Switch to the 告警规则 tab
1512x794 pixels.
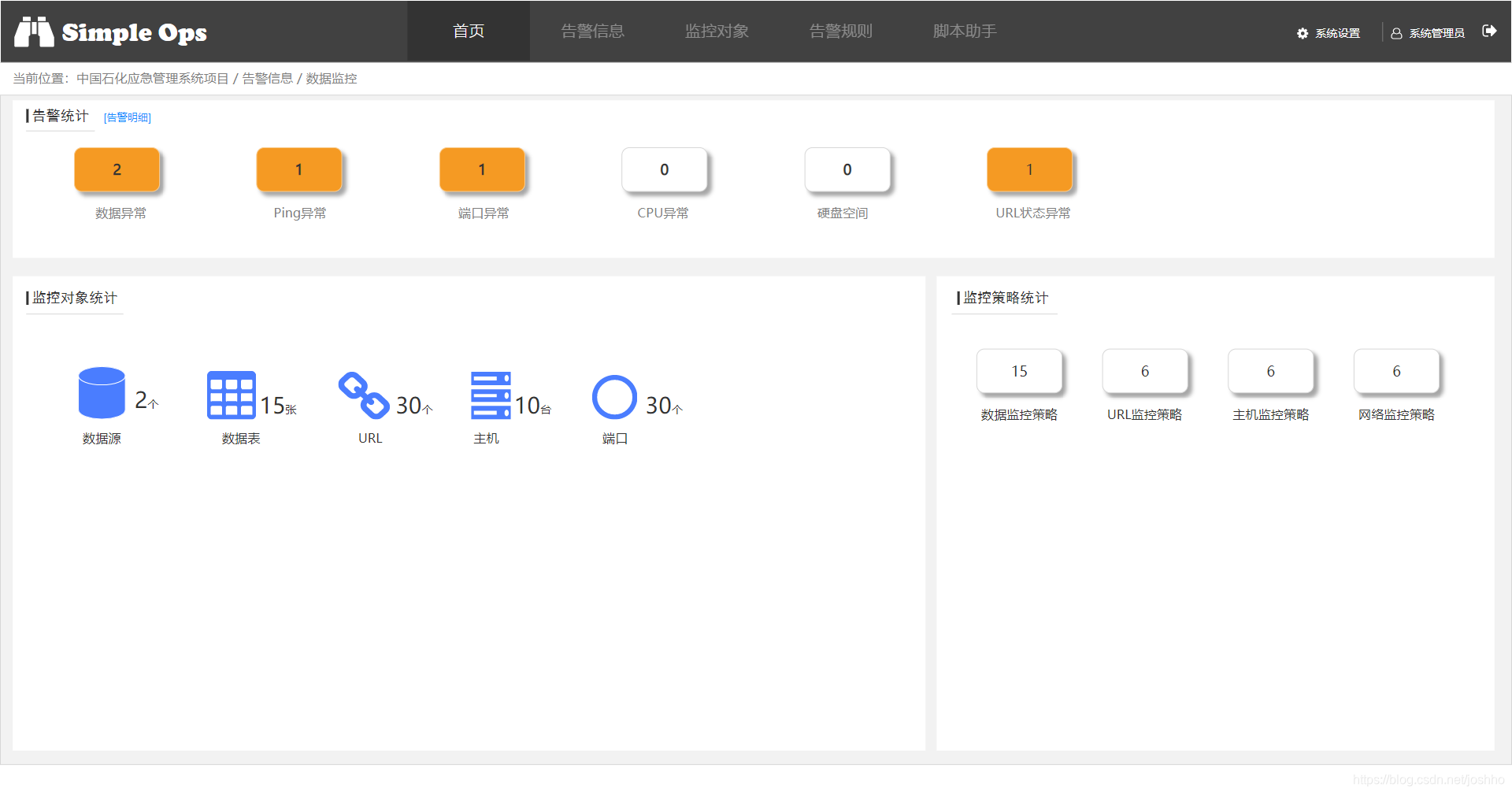(x=839, y=31)
